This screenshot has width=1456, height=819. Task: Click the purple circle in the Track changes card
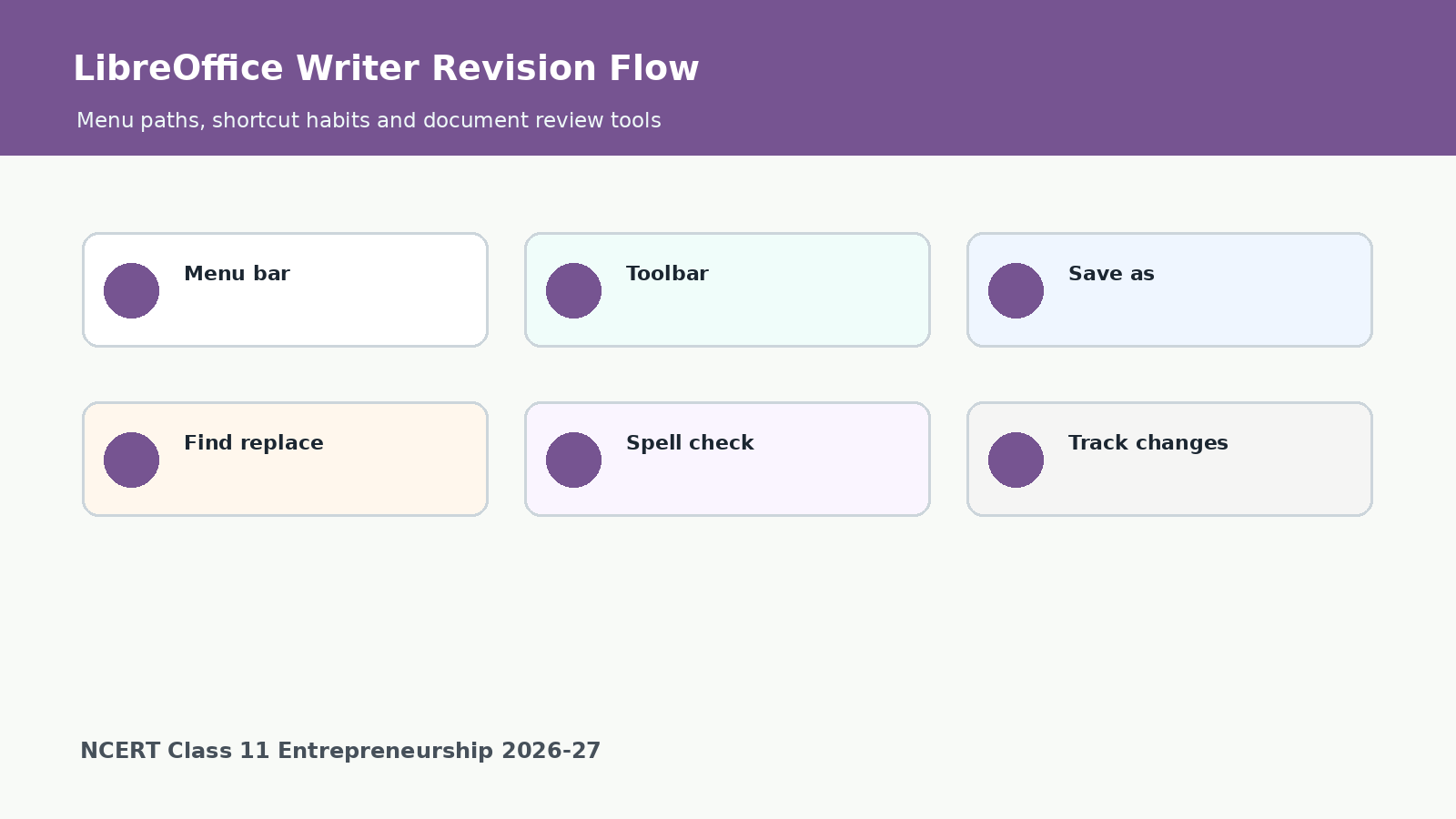point(1016,460)
